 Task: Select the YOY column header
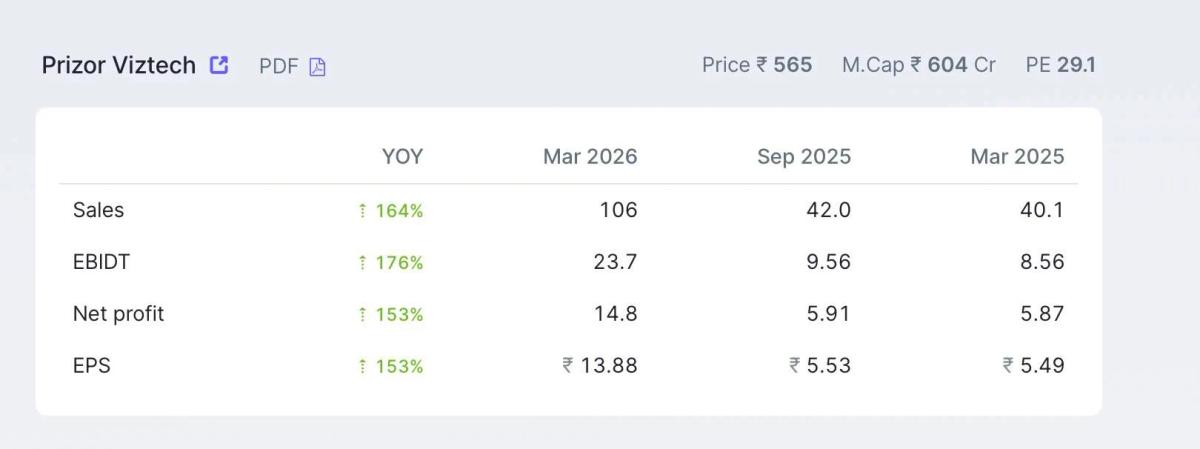[402, 156]
